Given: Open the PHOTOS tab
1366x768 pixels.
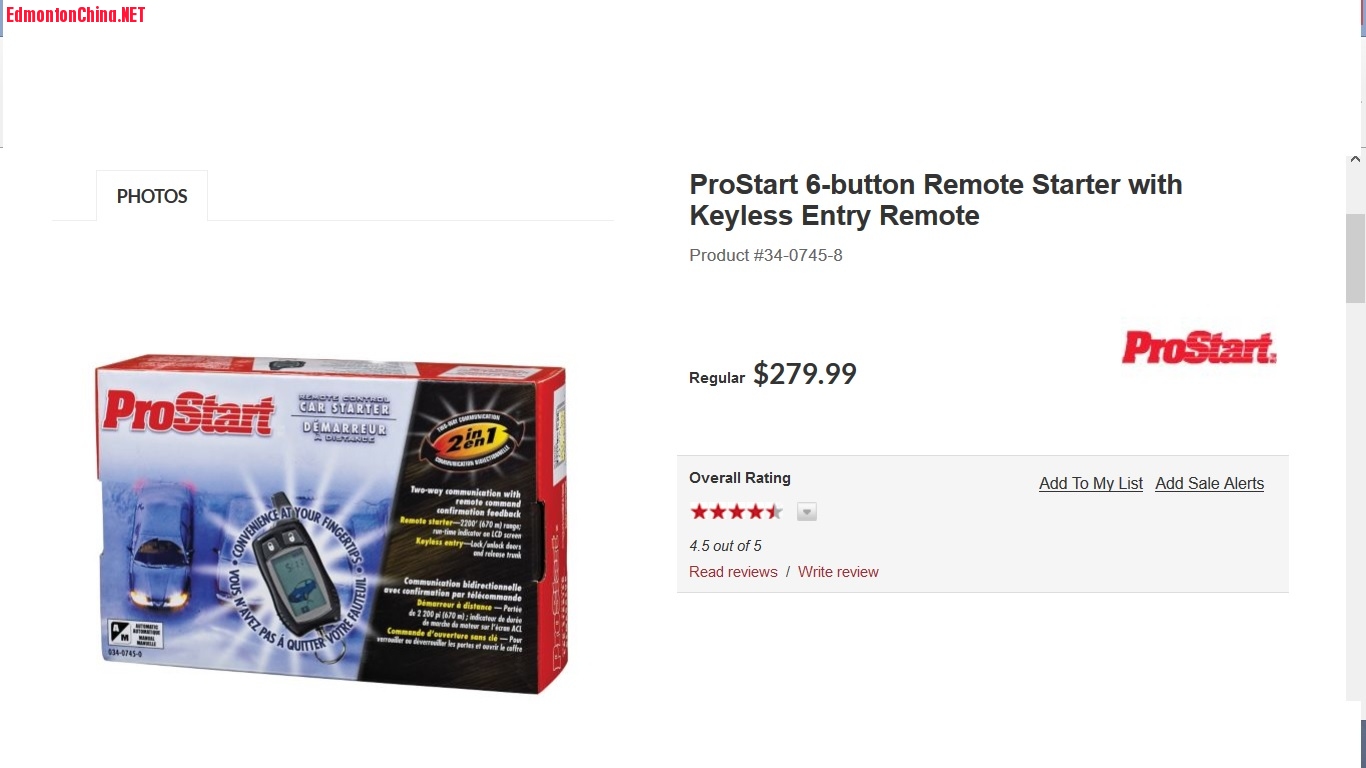Looking at the screenshot, I should point(152,196).
